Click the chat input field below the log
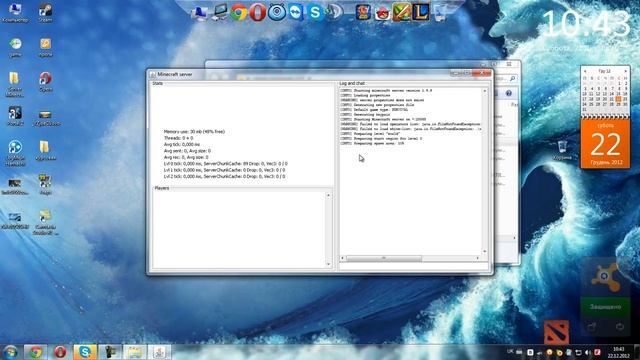The width and height of the screenshot is (640, 360). click(414, 266)
